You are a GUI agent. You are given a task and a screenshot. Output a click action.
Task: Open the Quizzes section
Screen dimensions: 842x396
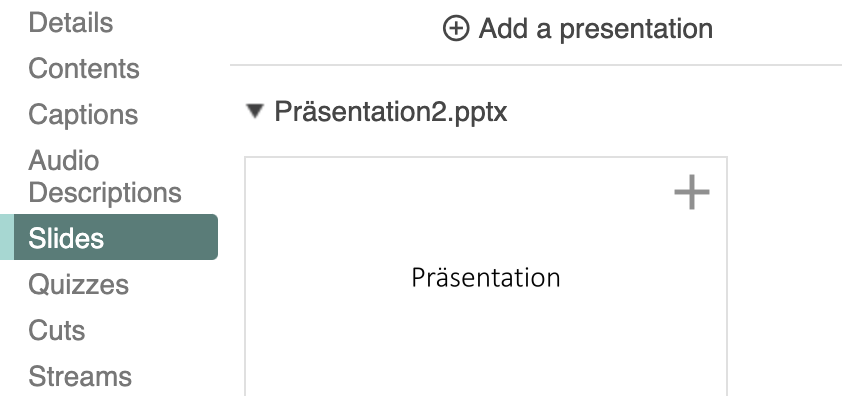pyautogui.click(x=78, y=284)
